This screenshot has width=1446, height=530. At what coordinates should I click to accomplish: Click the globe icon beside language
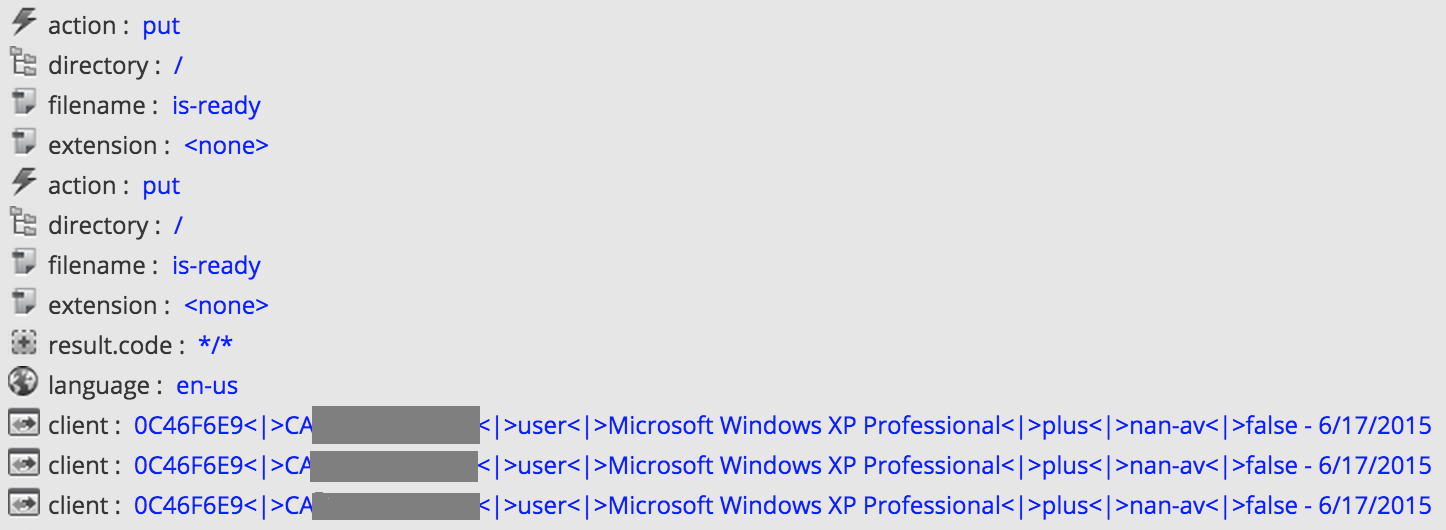23,383
